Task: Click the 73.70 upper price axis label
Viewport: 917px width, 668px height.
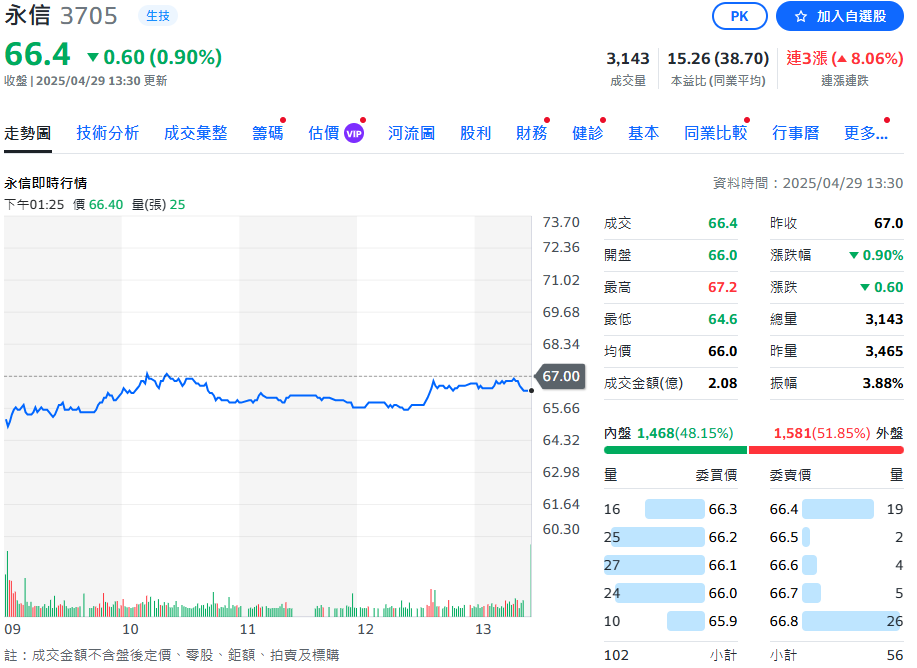Action: coord(561,222)
